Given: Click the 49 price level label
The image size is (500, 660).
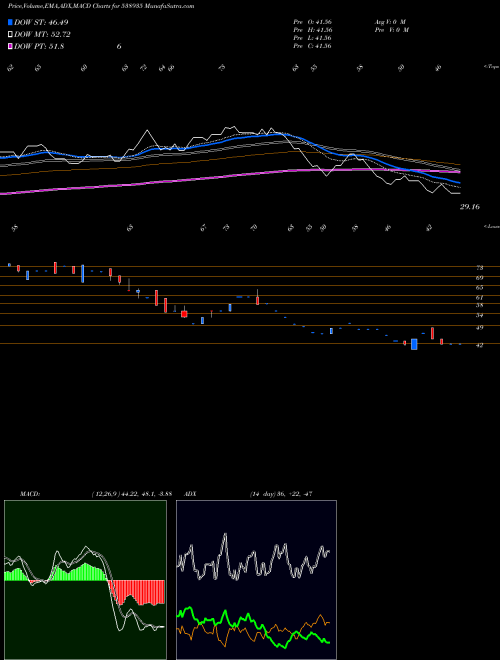Looking at the screenshot, I should coord(479,327).
